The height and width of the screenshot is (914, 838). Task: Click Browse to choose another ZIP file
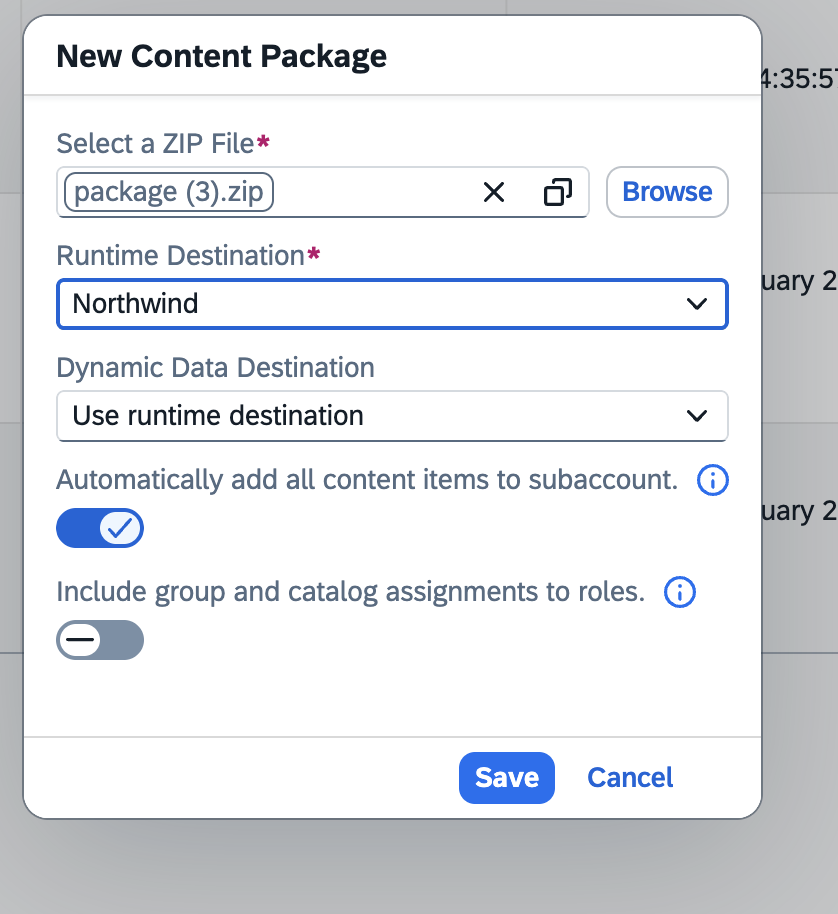click(x=666, y=192)
